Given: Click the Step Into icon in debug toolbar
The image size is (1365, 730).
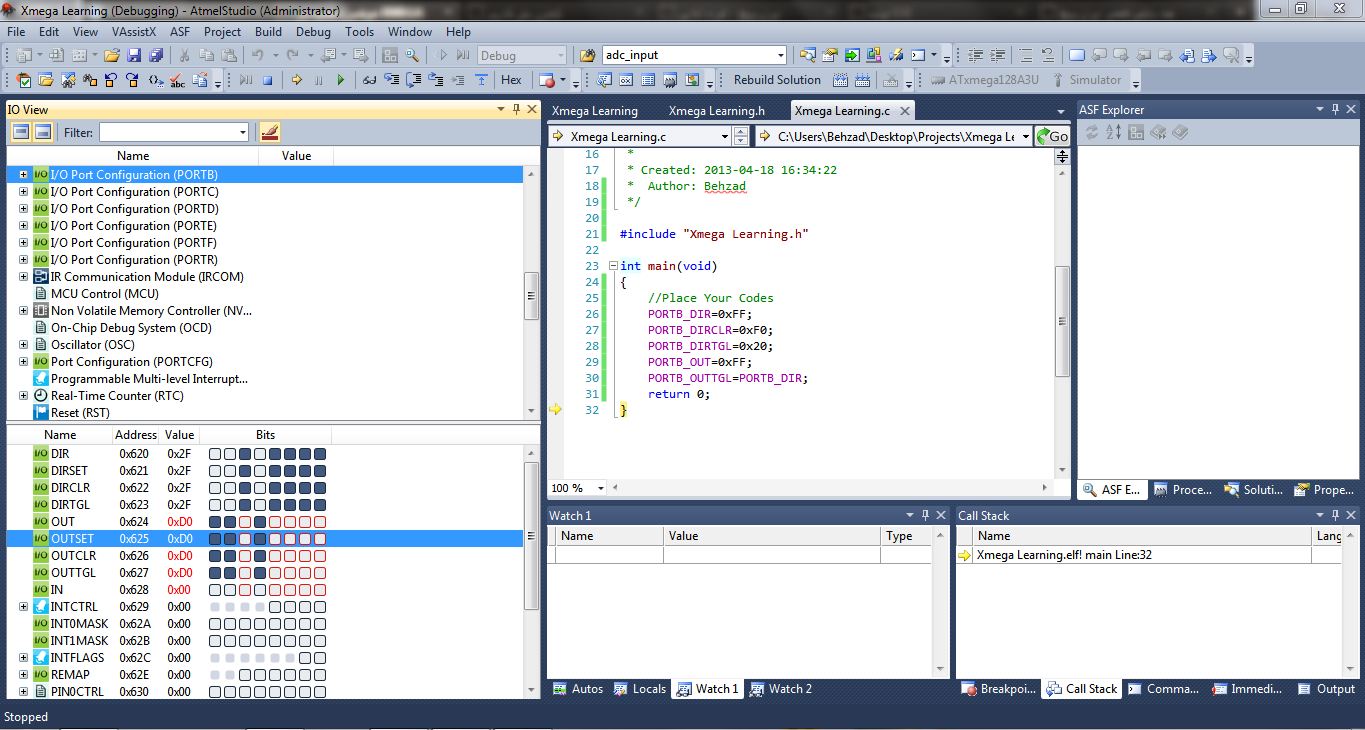Looking at the screenshot, I should (391, 80).
